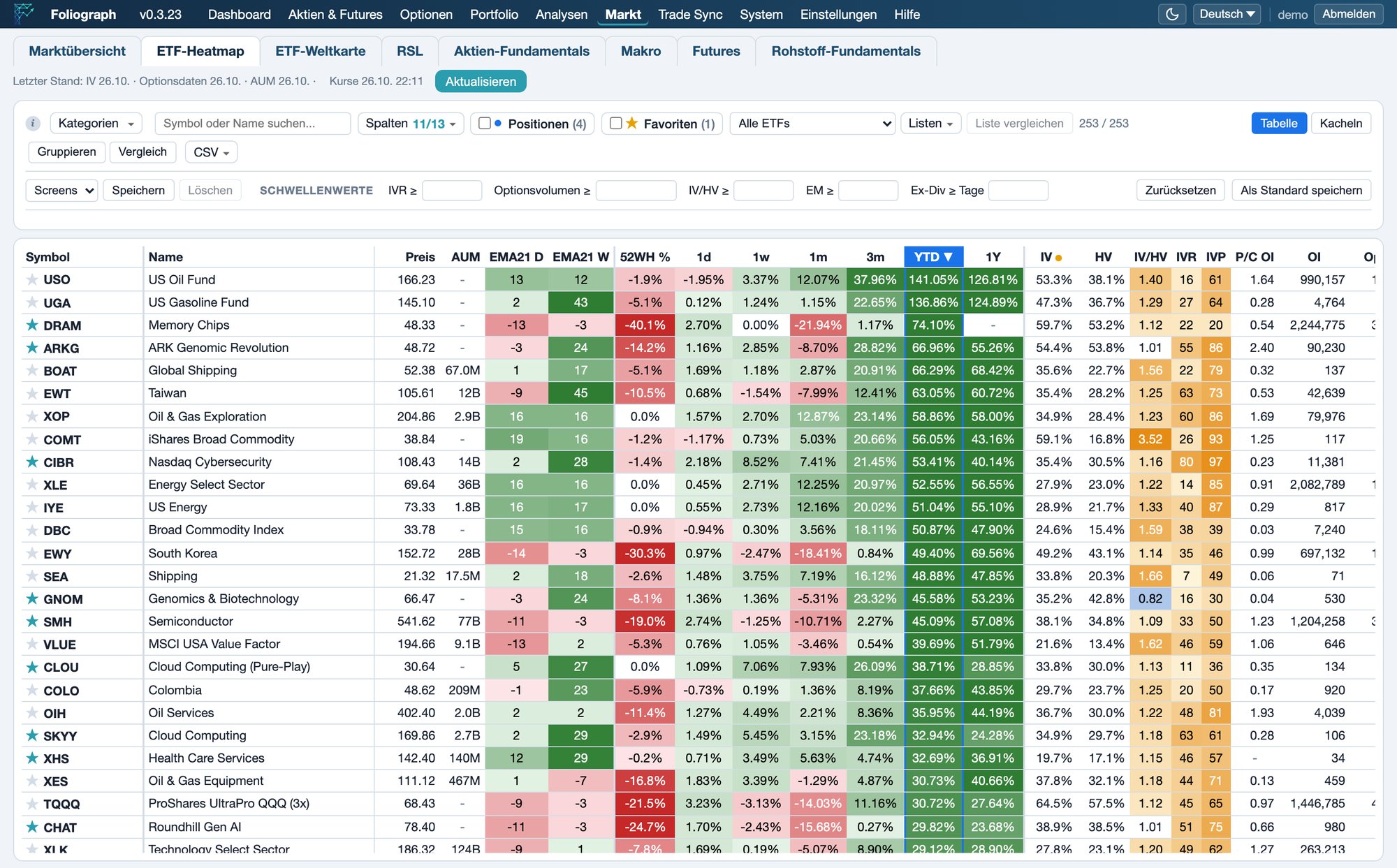Click the Aktualisieren button

click(x=481, y=82)
